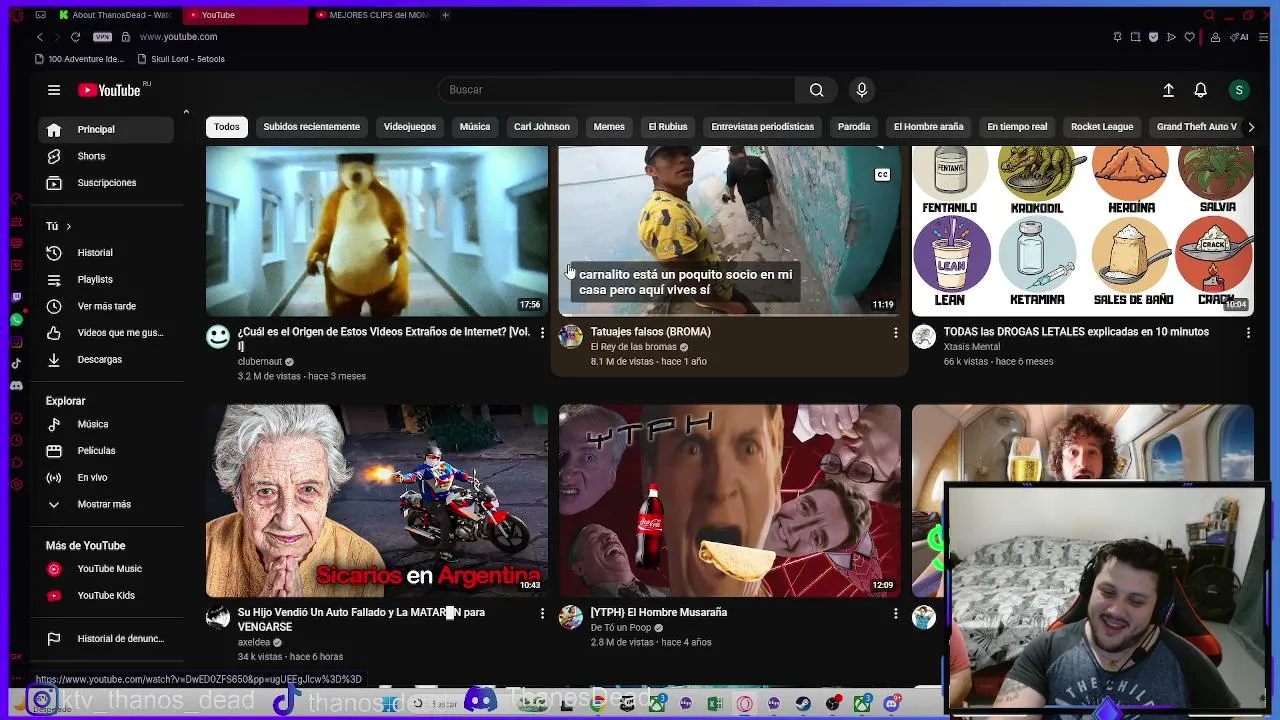The width and height of the screenshot is (1280, 720).
Task: Open options menu for El Hombre Musaraña
Action: (x=895, y=613)
